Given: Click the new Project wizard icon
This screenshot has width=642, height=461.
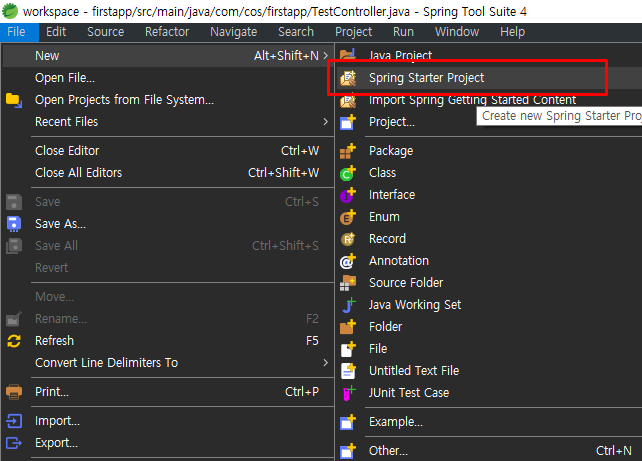Looking at the screenshot, I should 348,122.
